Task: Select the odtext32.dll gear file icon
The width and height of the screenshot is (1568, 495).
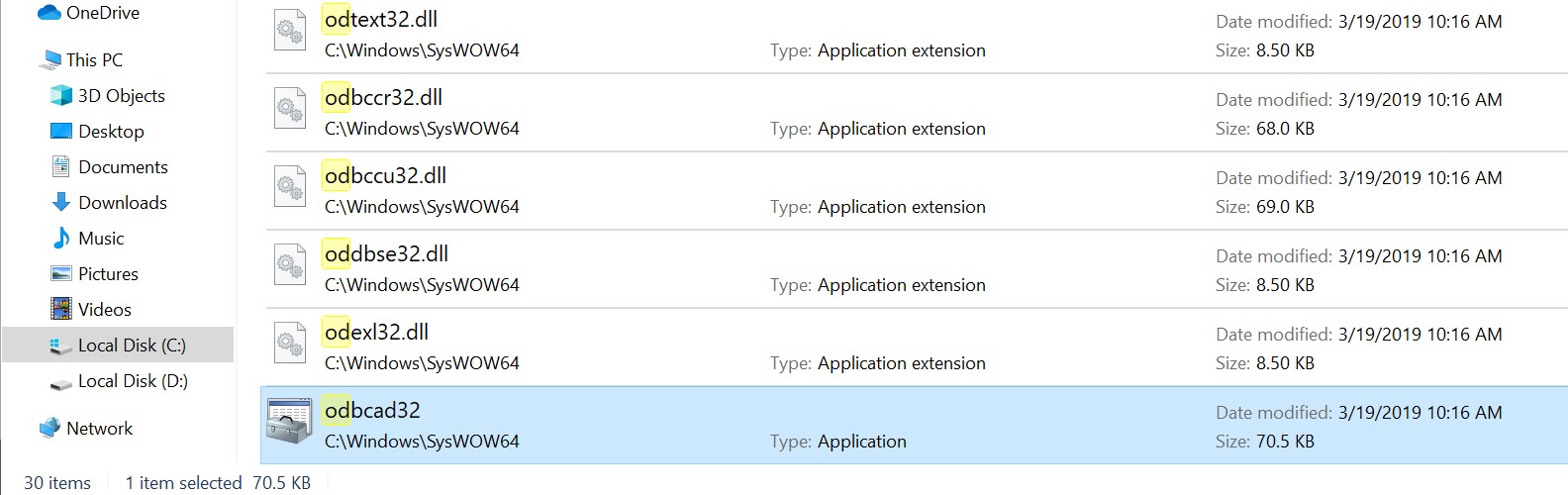Action: click(x=290, y=30)
